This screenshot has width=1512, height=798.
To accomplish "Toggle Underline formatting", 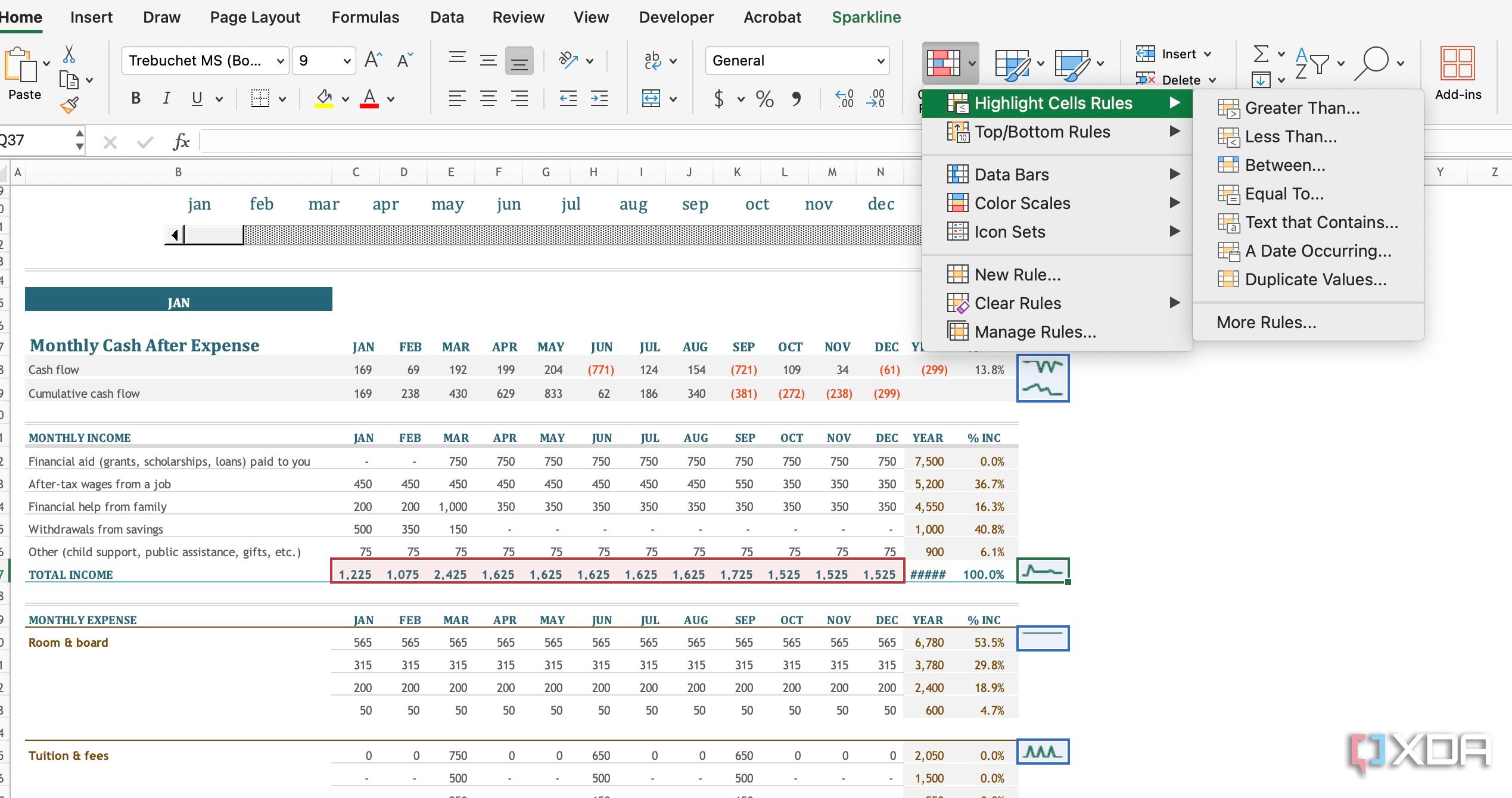I will (197, 98).
